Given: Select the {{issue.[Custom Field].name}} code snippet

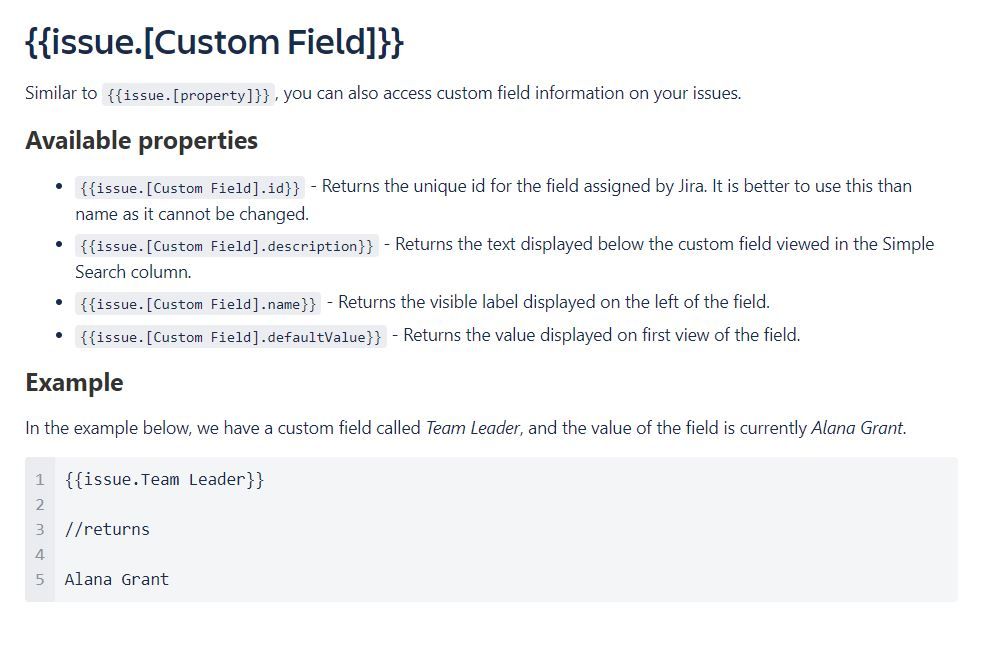Looking at the screenshot, I should [198, 303].
